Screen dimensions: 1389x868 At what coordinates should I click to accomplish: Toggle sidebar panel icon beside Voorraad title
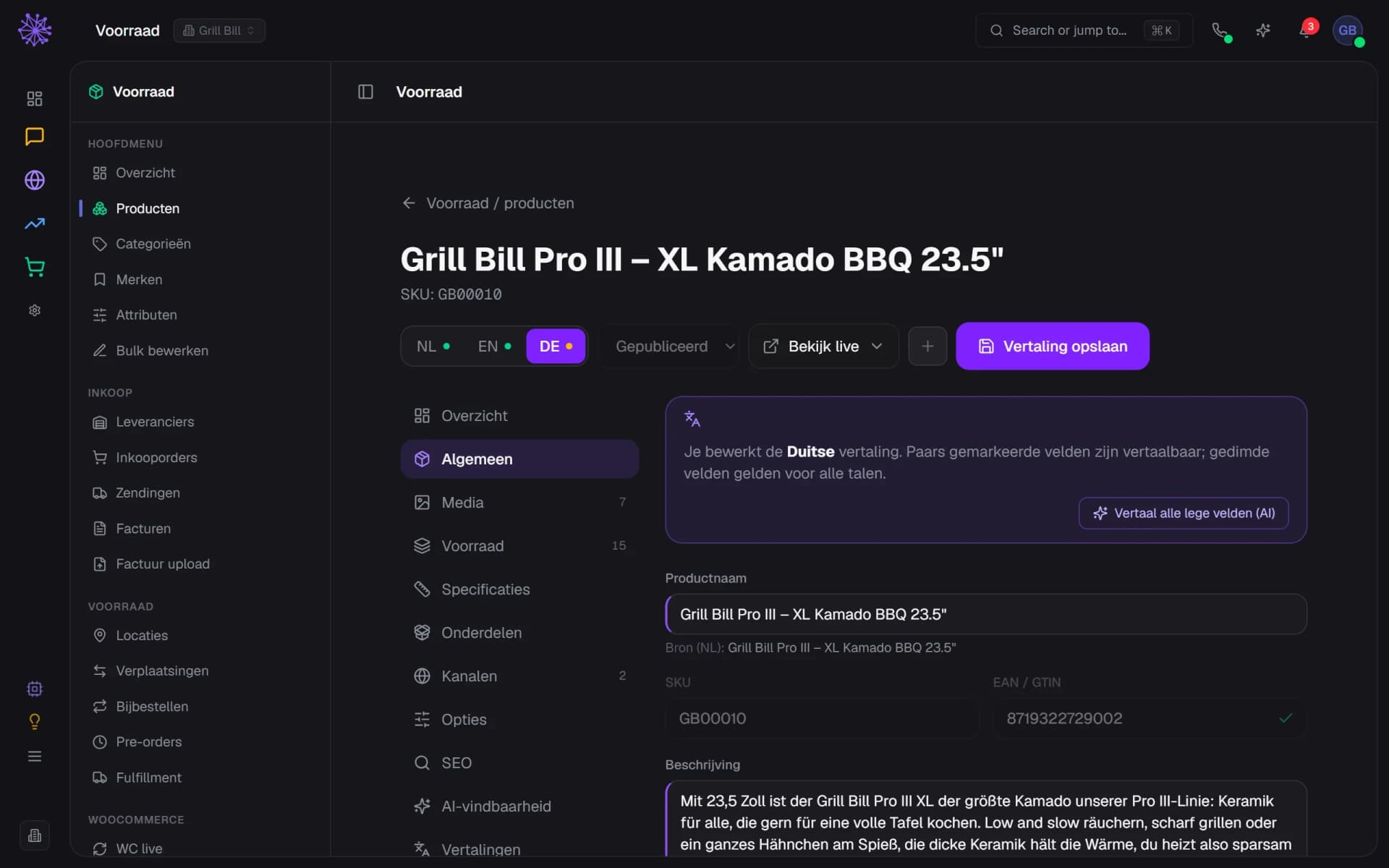(x=365, y=92)
